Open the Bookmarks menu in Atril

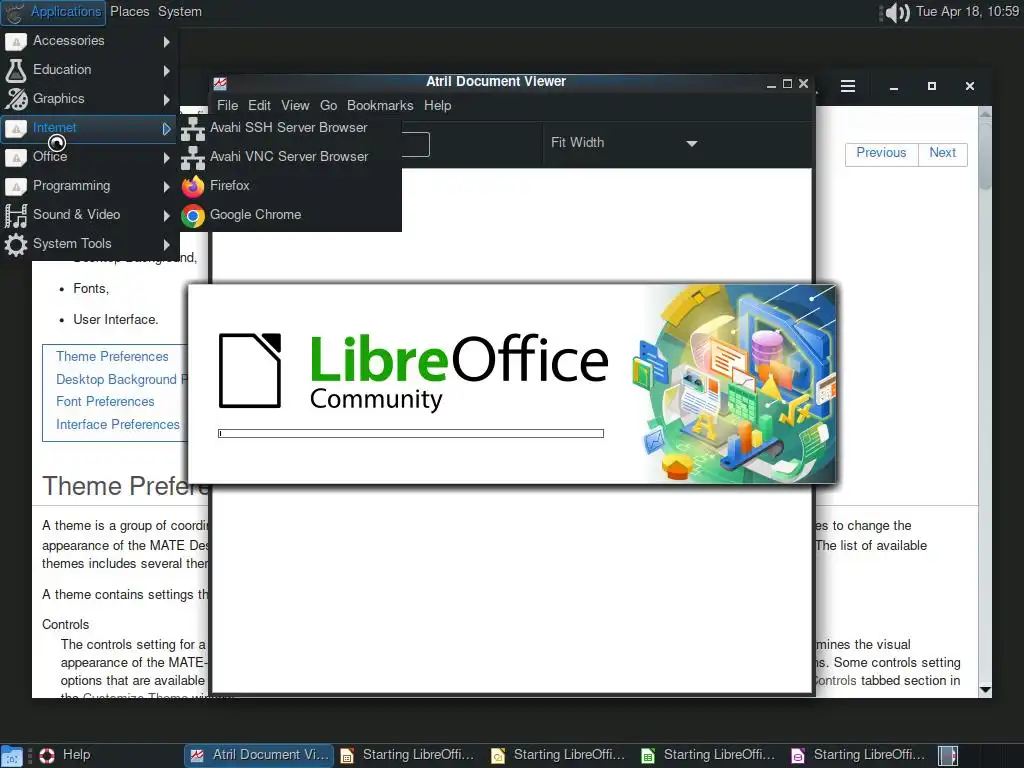point(380,105)
